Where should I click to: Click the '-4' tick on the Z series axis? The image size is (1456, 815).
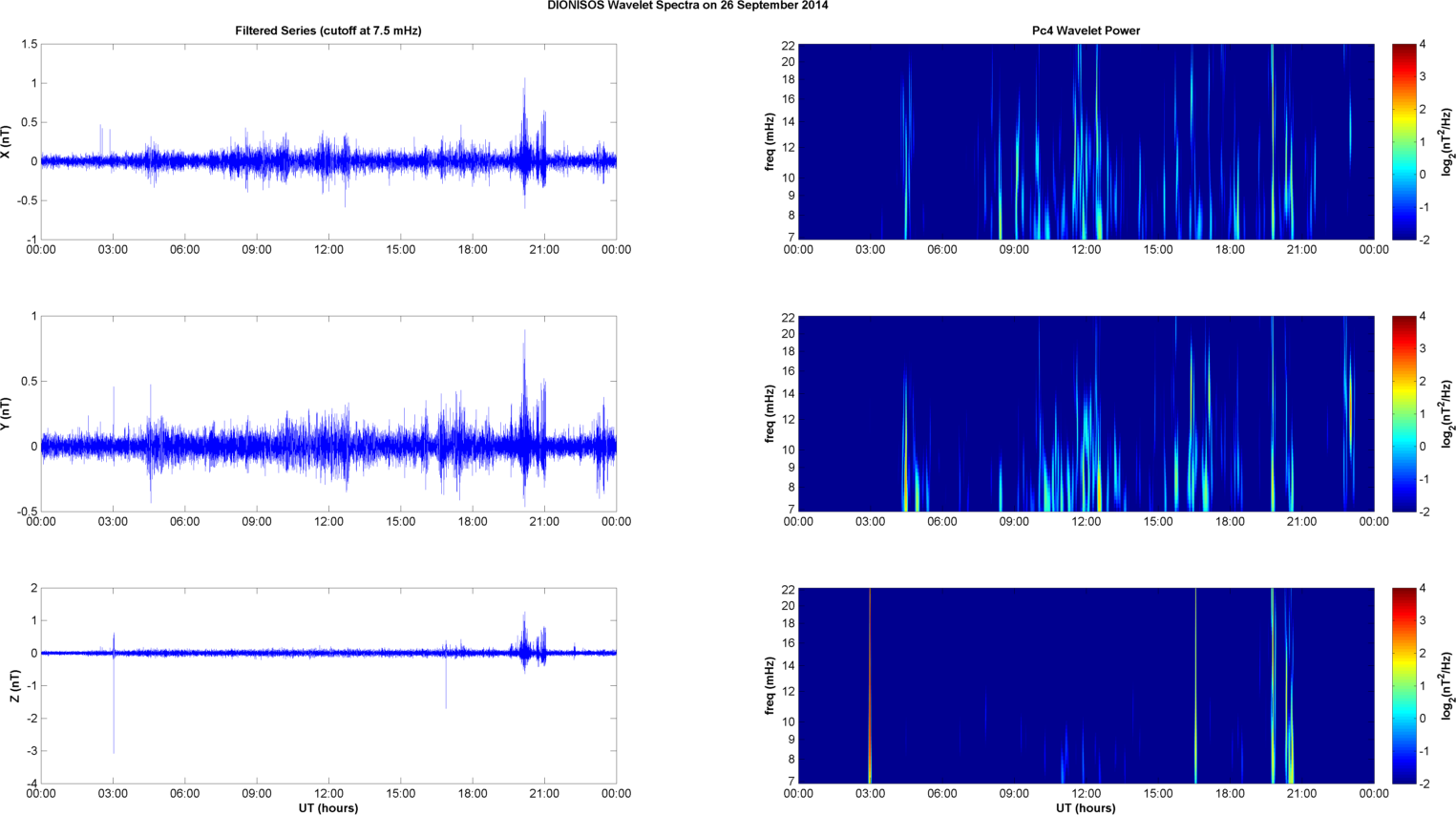(x=32, y=784)
